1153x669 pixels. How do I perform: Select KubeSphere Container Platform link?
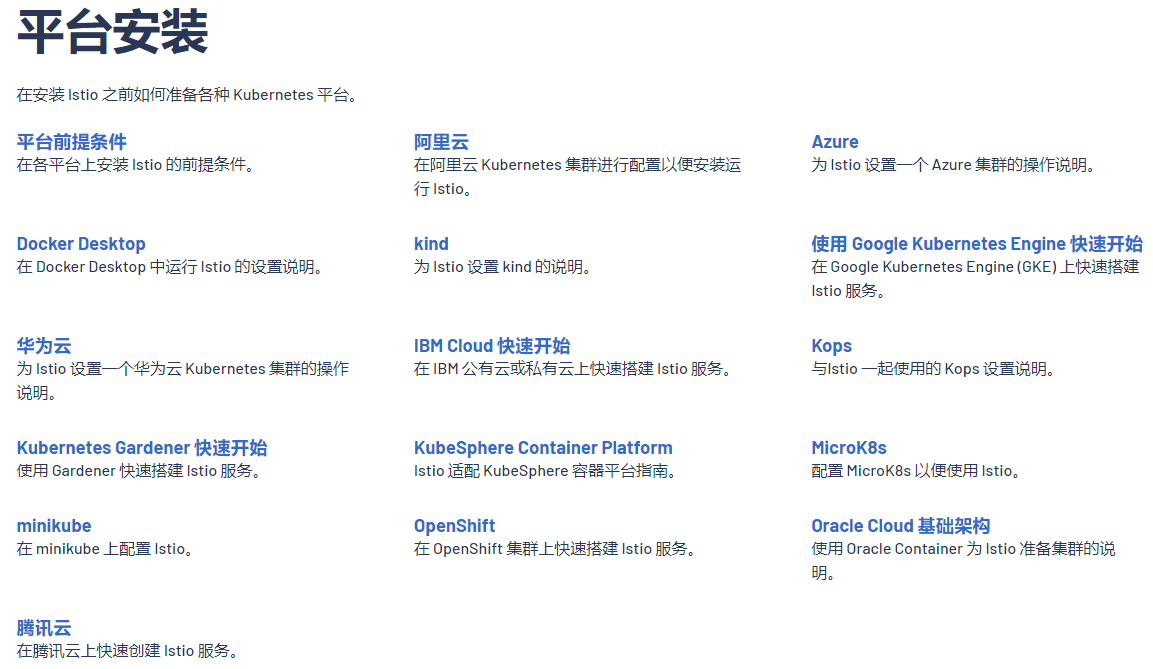pyautogui.click(x=543, y=448)
